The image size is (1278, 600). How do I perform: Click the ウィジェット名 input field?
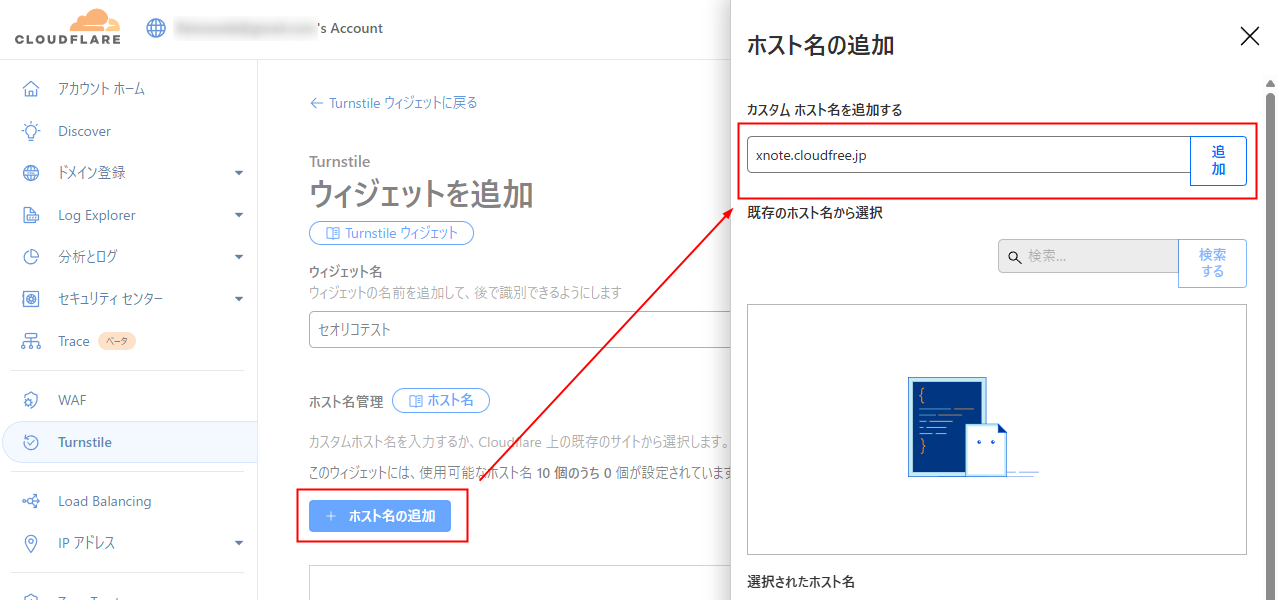[x=520, y=329]
